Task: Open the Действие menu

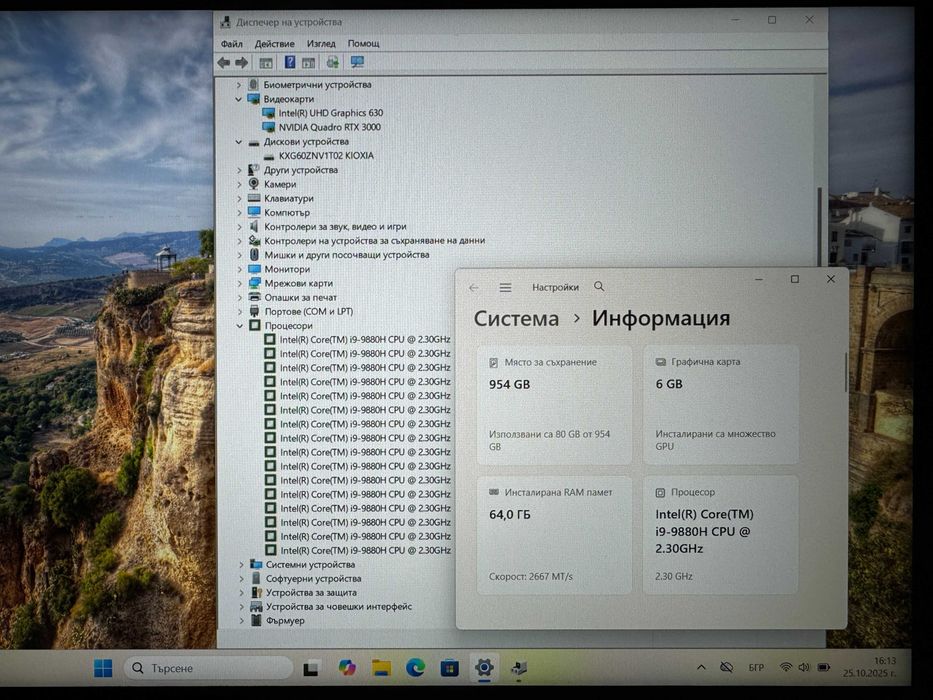Action: pyautogui.click(x=274, y=43)
